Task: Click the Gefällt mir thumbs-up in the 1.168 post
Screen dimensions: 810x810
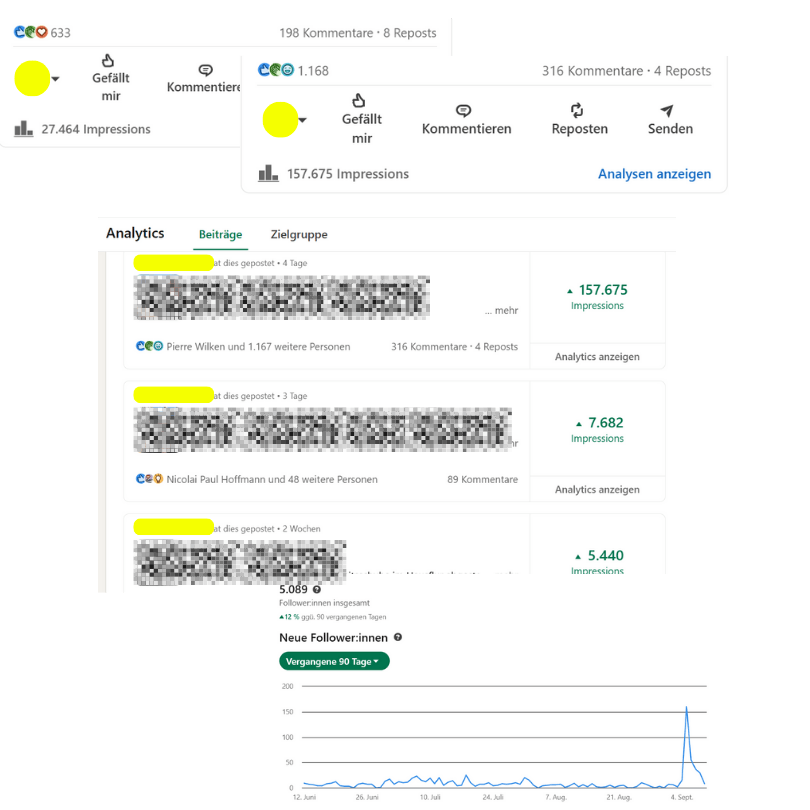Action: click(359, 100)
